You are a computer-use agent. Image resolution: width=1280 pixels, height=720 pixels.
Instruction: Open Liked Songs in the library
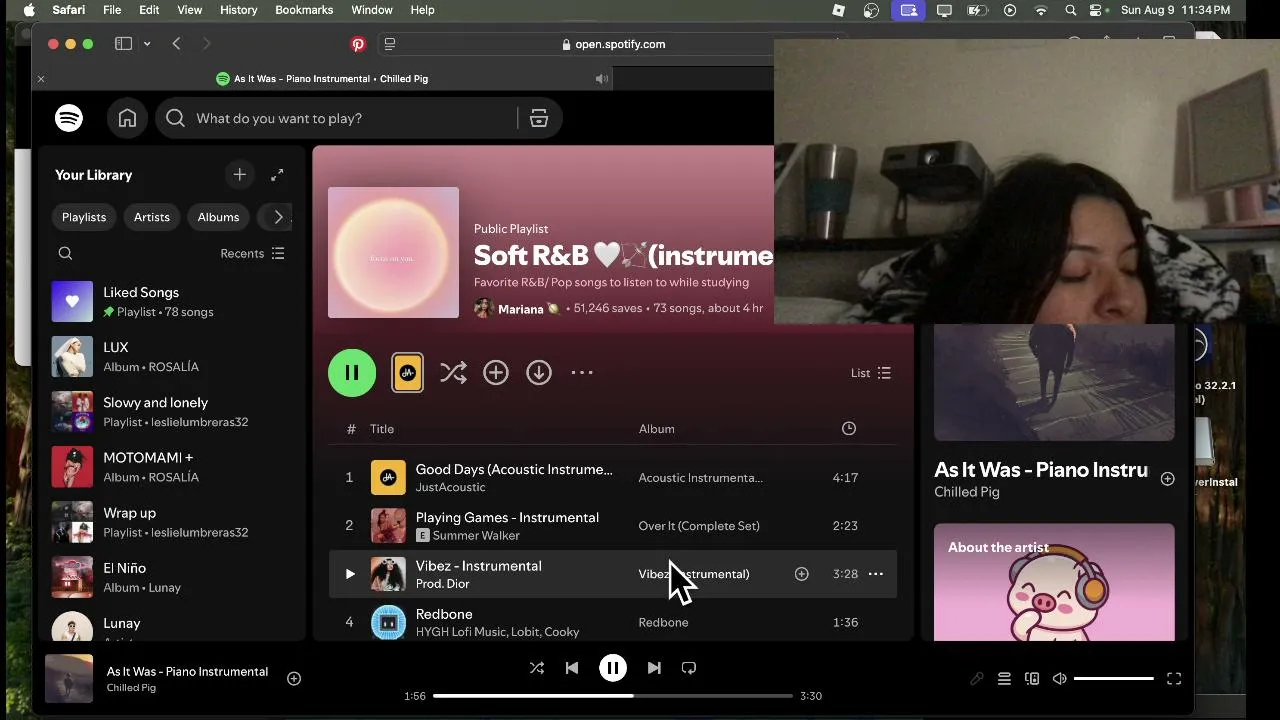click(x=171, y=302)
